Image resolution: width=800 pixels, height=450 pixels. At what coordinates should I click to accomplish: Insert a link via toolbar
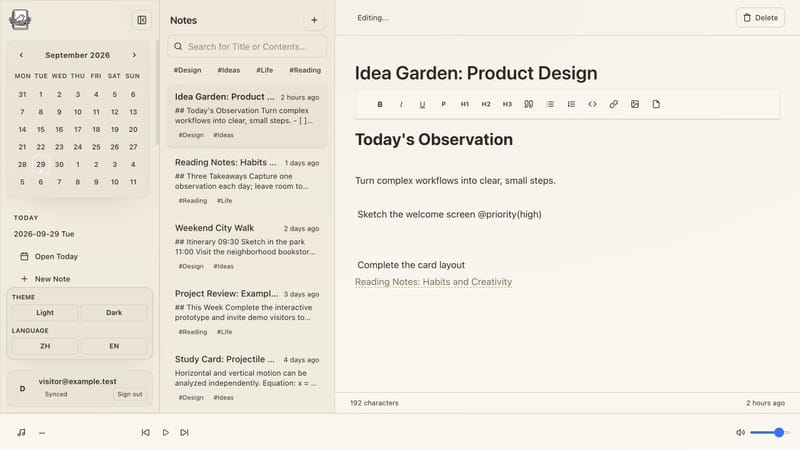[614, 104]
